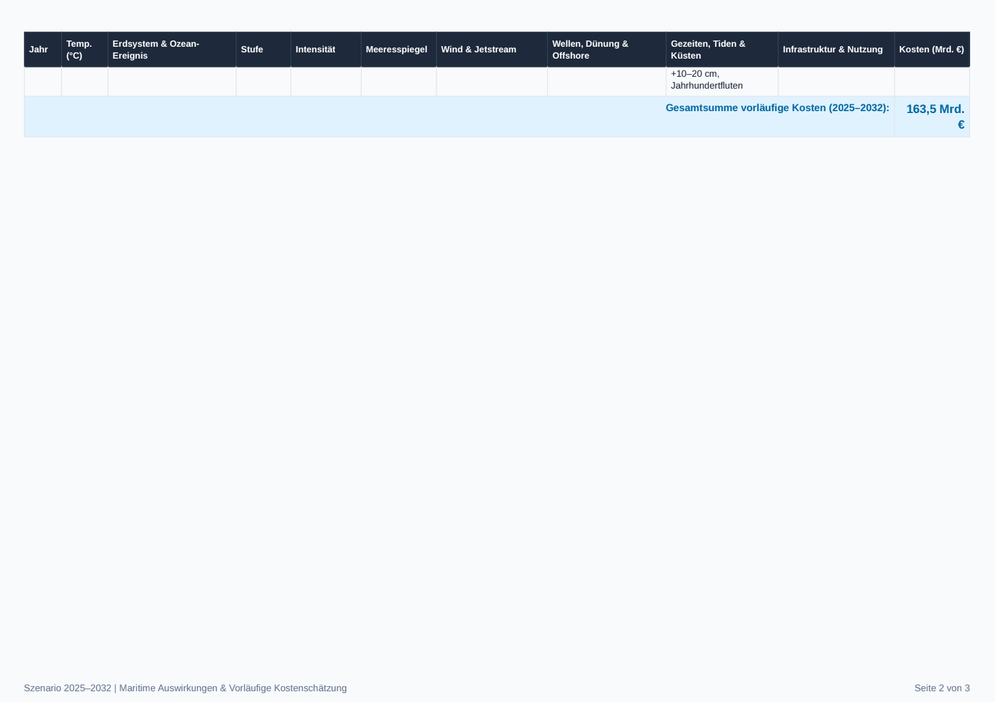Select the Seite 2 von 3 page indicator

(942, 688)
